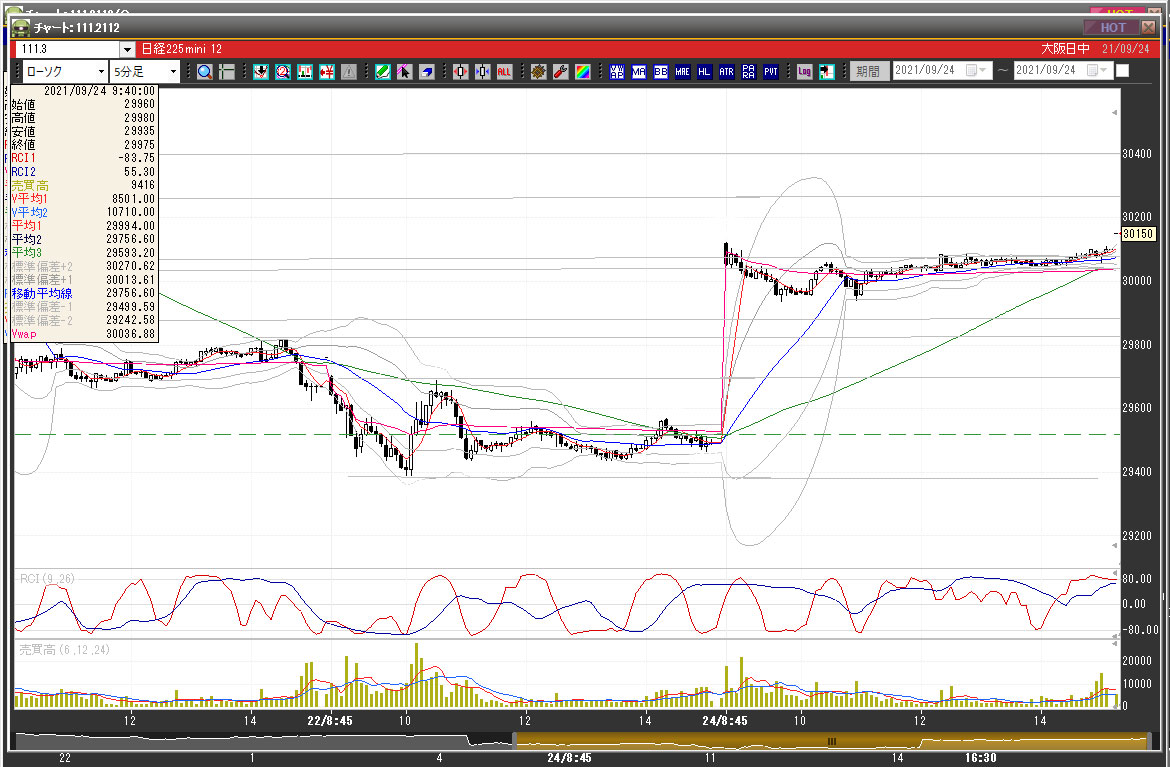Click the 売買高 (6,12,24) volume panel label
The width and height of the screenshot is (1170, 767).
pyautogui.click(x=64, y=650)
